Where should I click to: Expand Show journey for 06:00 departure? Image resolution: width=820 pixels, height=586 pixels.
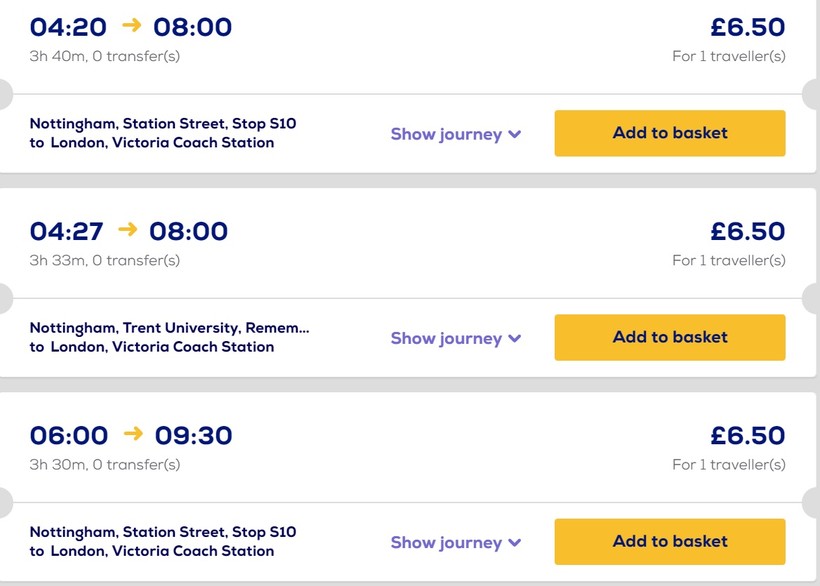click(446, 542)
